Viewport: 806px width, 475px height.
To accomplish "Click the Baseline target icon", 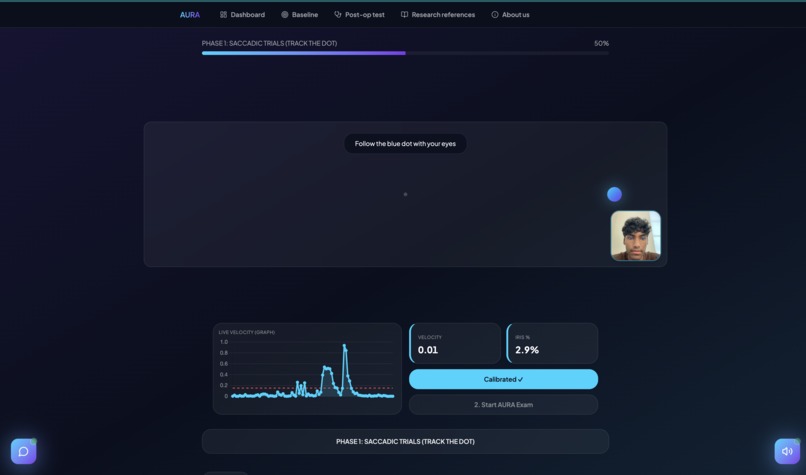I will (284, 15).
